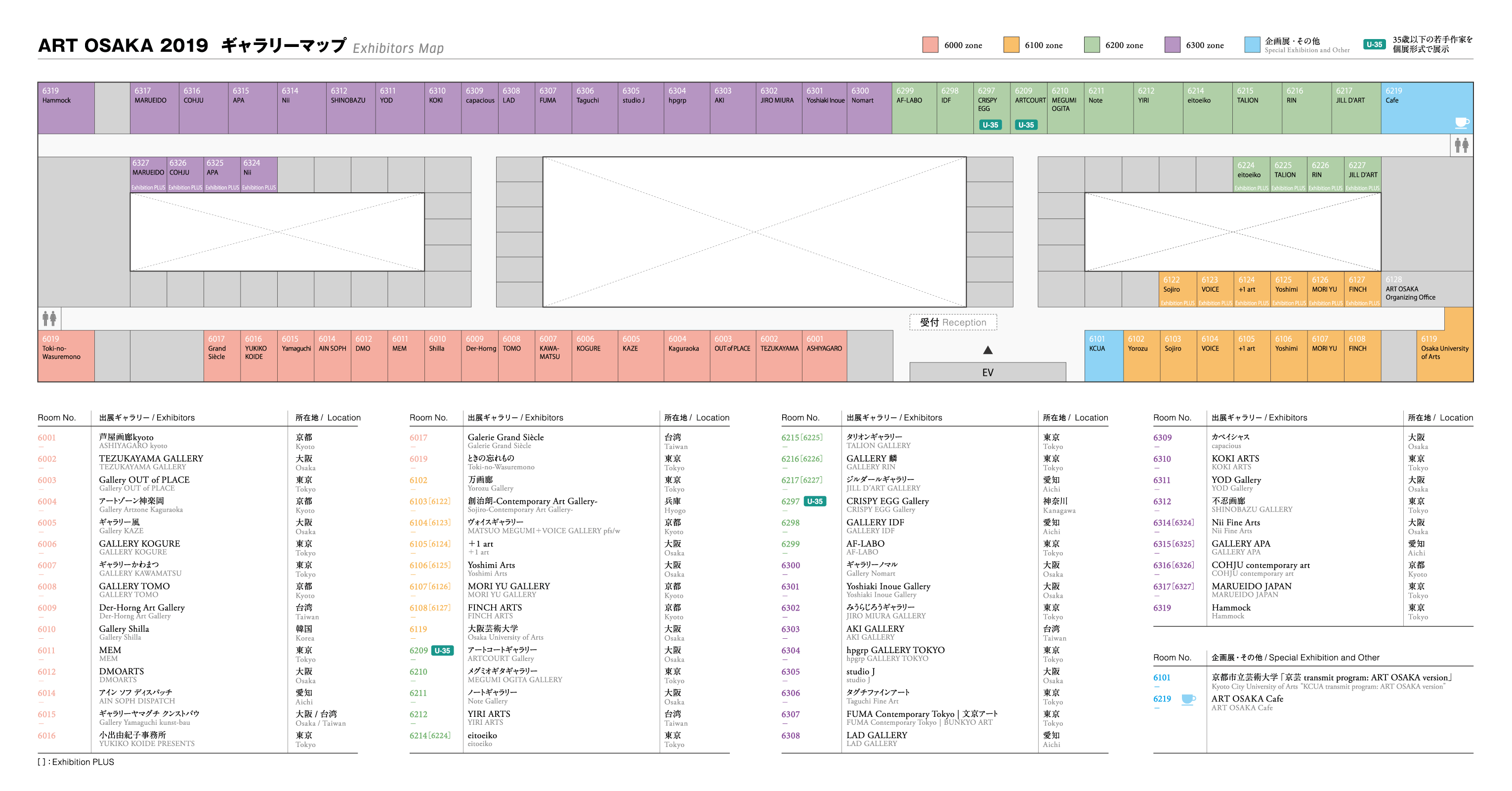Click the cup icon beside 6219 in list

click(1188, 699)
